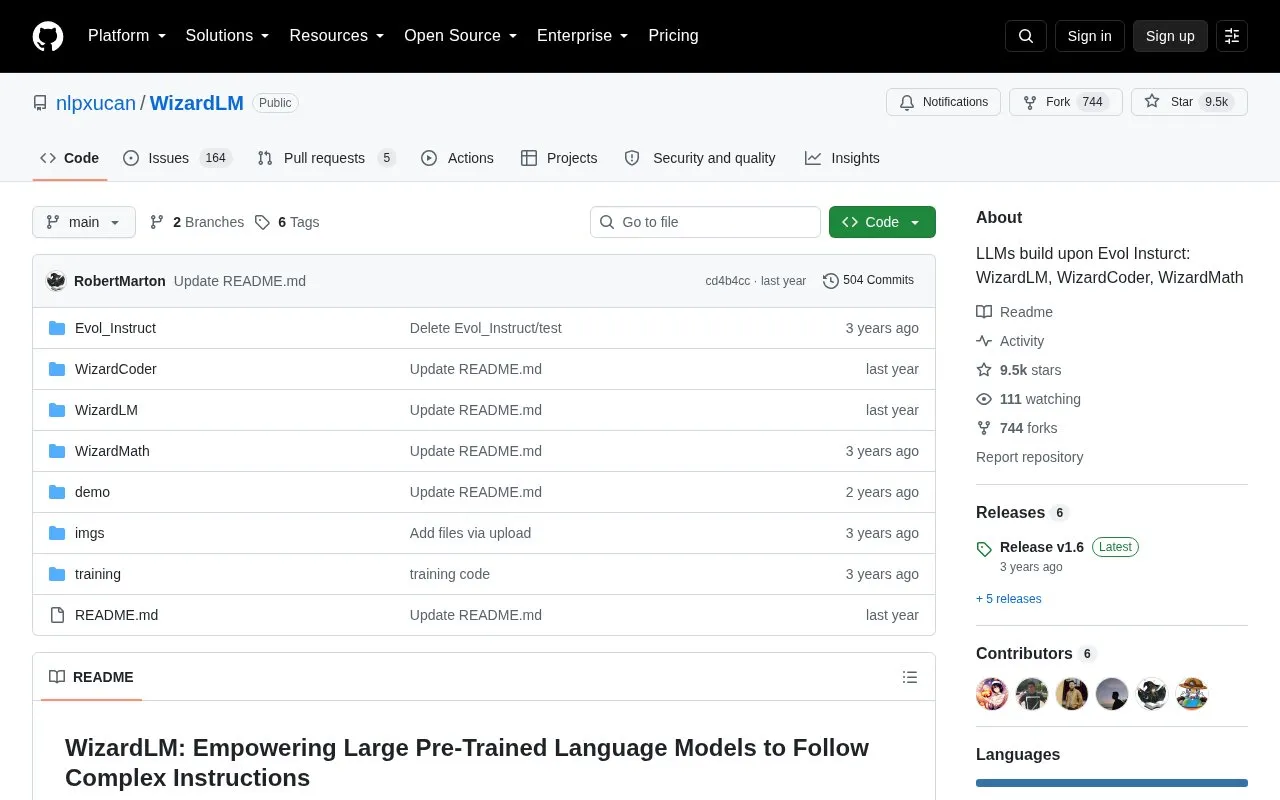Open the Pricing page
This screenshot has height=800, width=1280.
pyautogui.click(x=673, y=36)
